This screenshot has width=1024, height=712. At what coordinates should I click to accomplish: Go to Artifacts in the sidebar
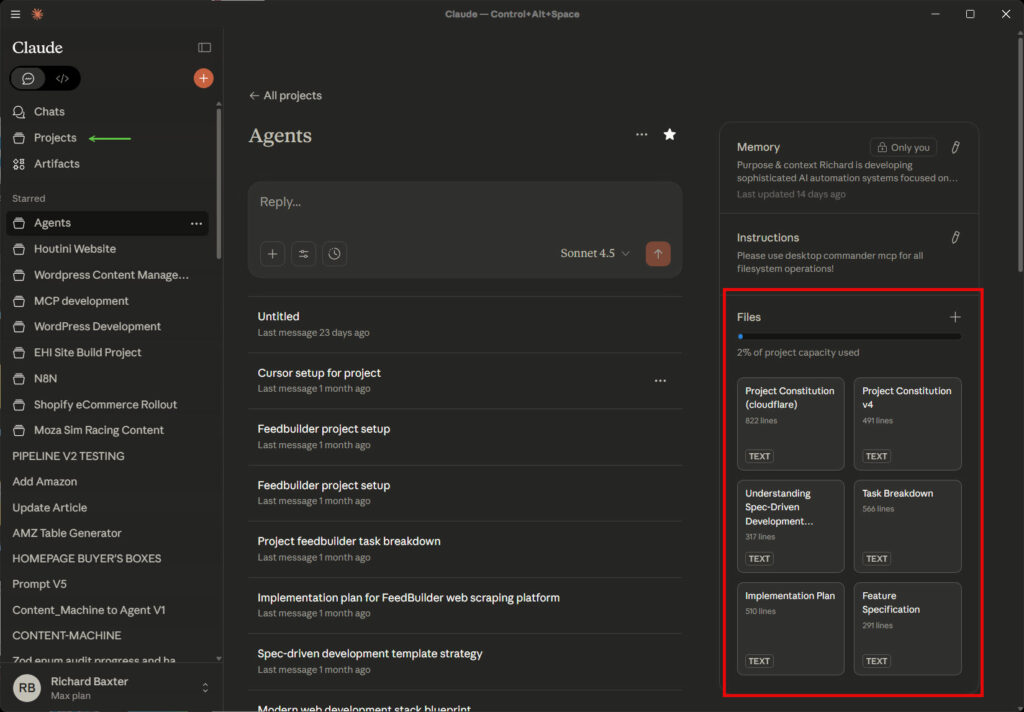coord(56,164)
